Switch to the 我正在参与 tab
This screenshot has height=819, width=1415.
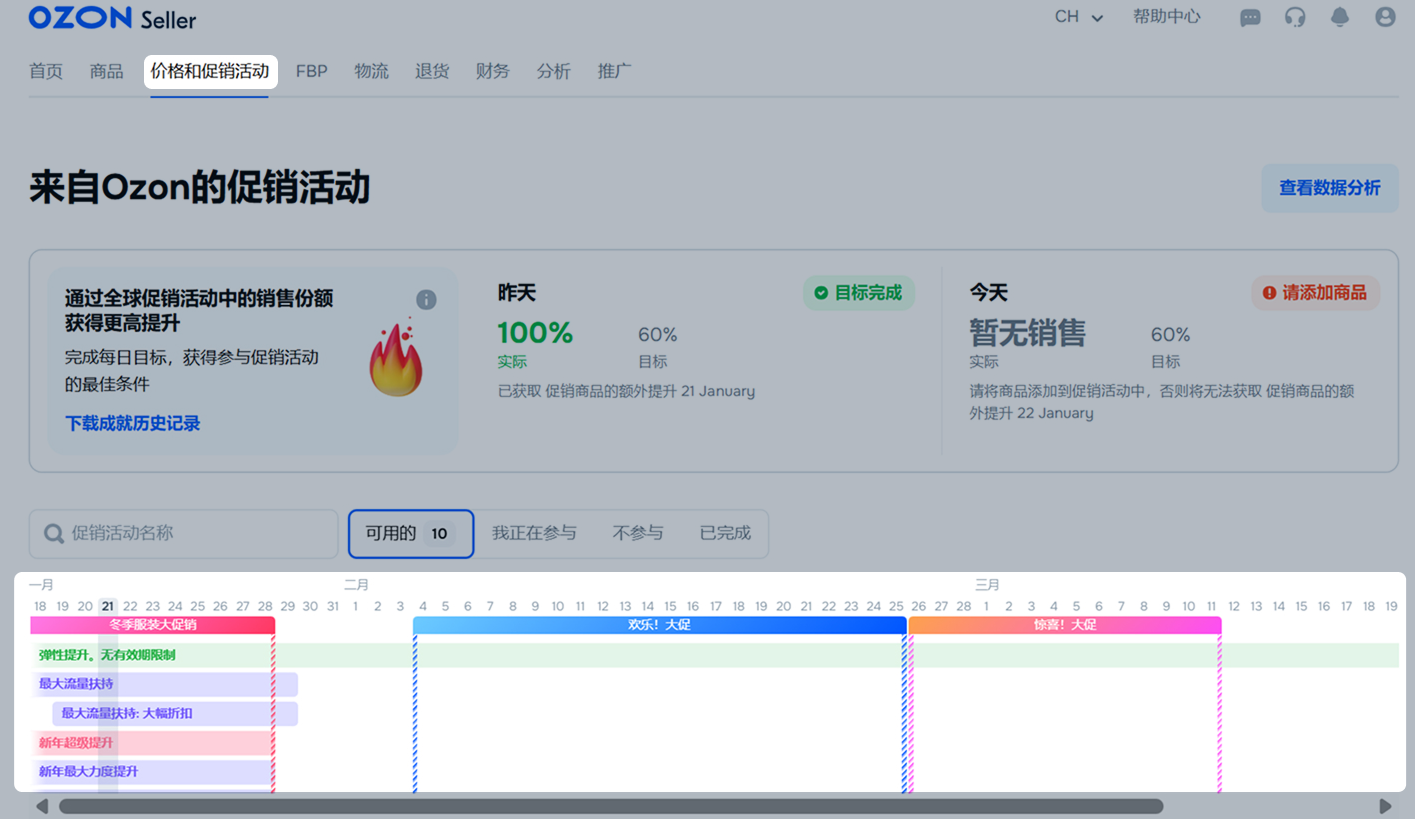(534, 533)
